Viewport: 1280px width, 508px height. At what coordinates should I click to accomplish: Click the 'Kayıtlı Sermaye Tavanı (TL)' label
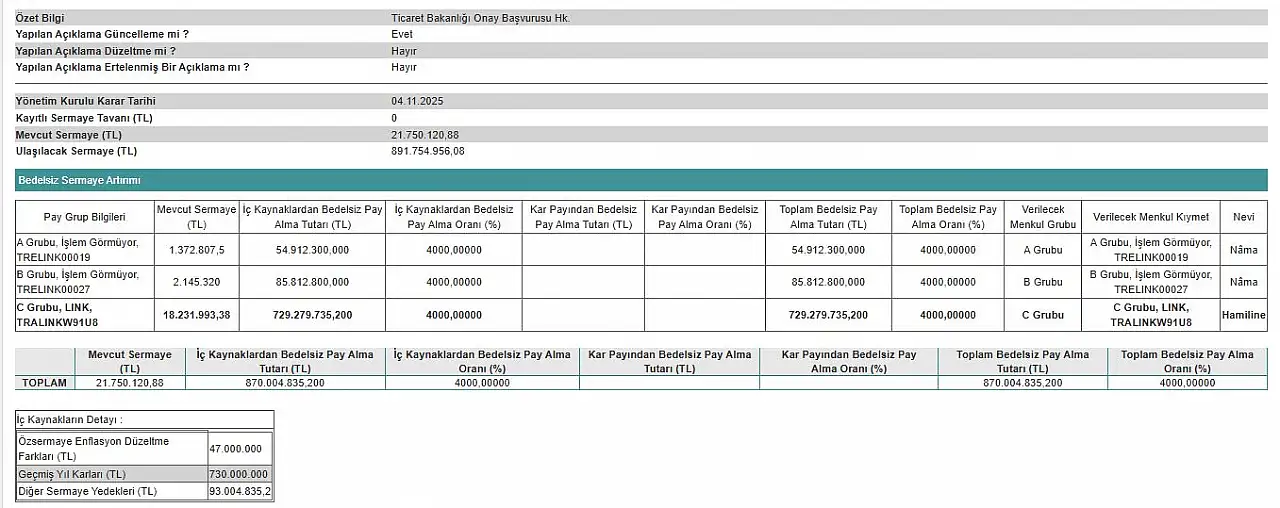(x=84, y=118)
